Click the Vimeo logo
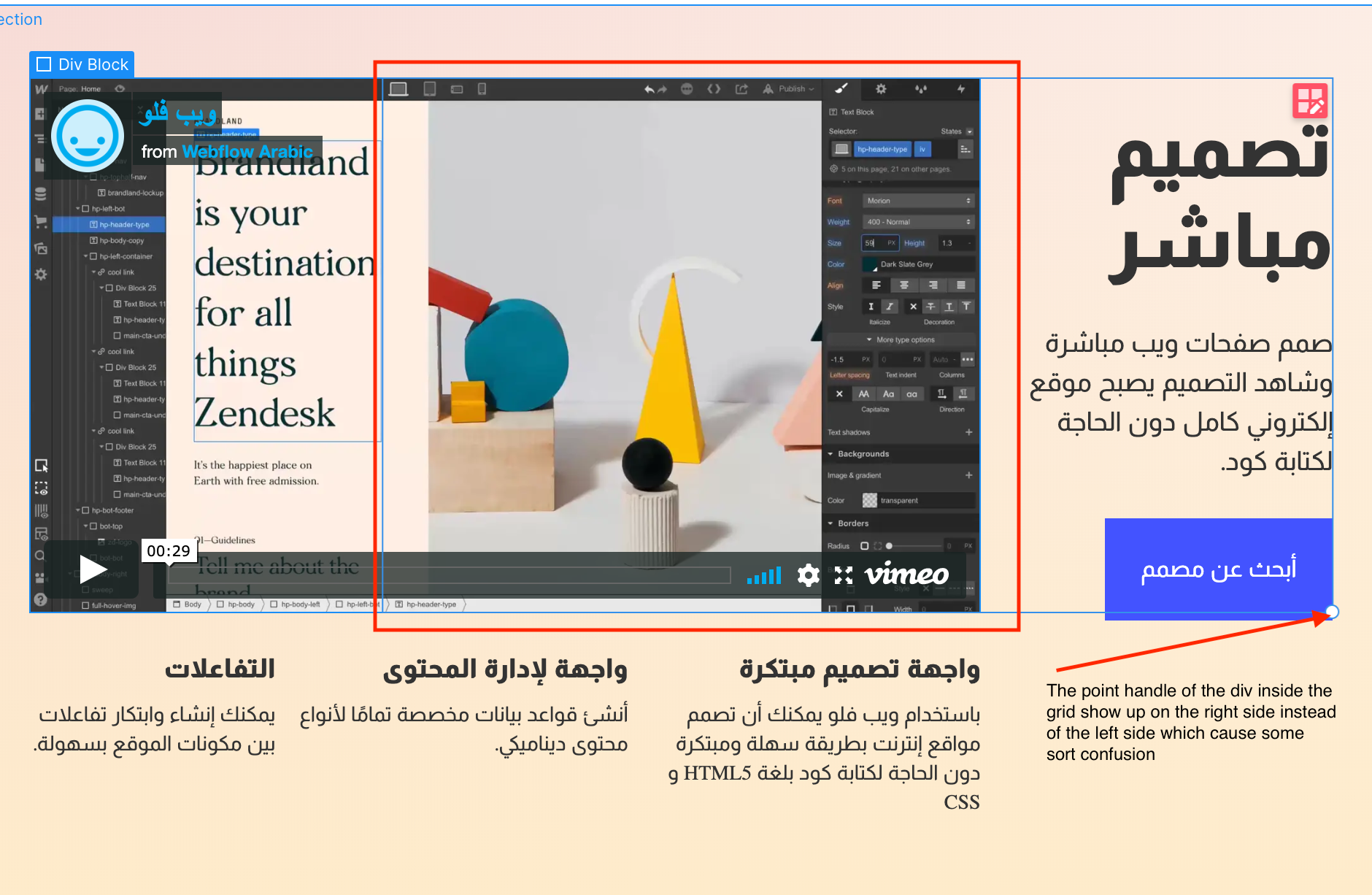 [x=906, y=575]
